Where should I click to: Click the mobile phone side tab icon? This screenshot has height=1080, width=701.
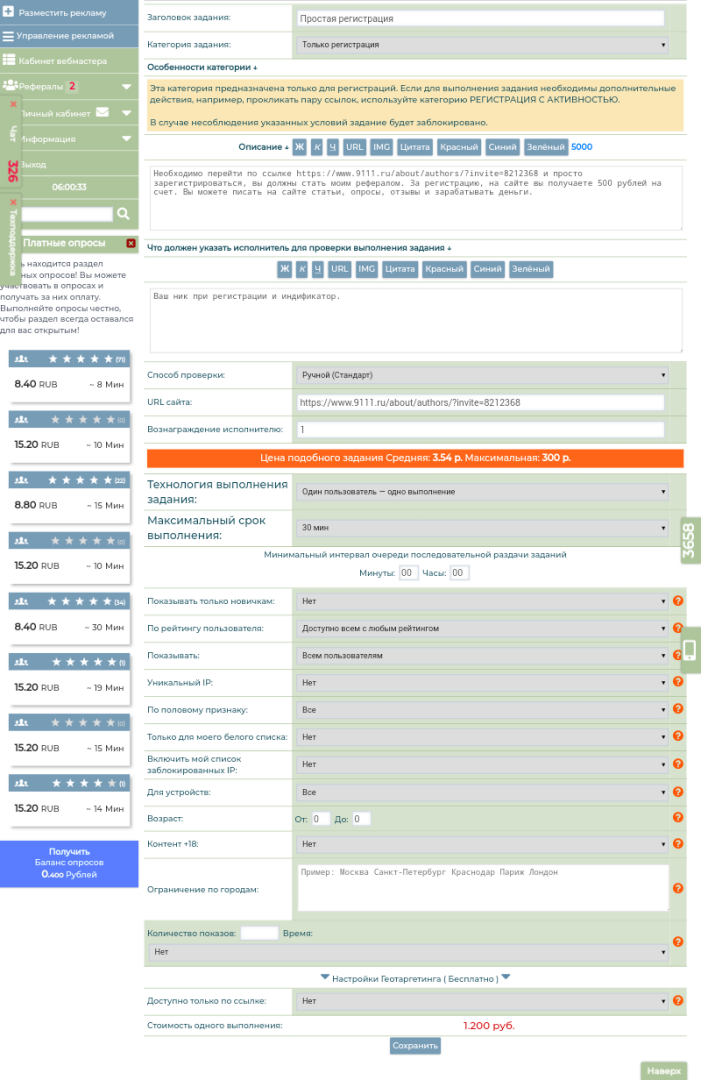tap(690, 651)
